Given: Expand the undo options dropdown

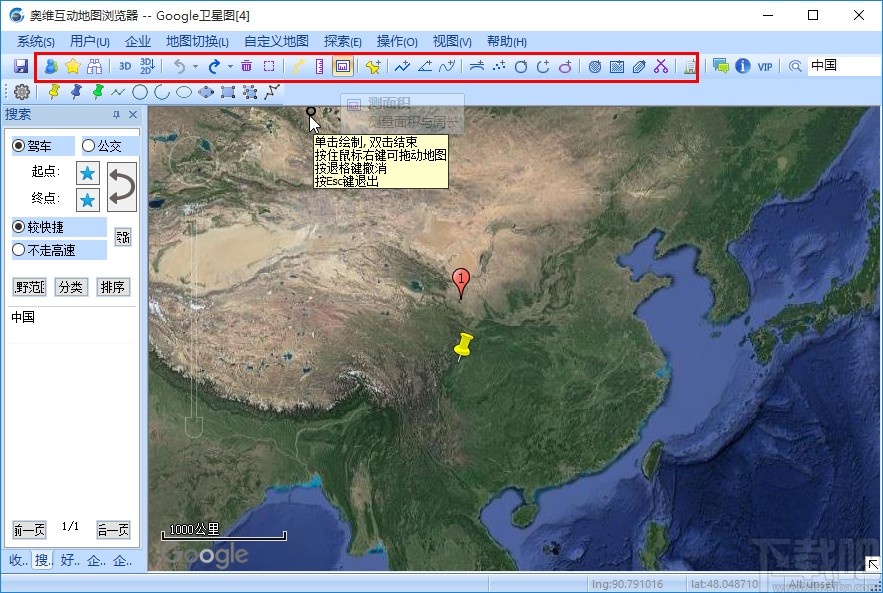Looking at the screenshot, I should coord(195,66).
